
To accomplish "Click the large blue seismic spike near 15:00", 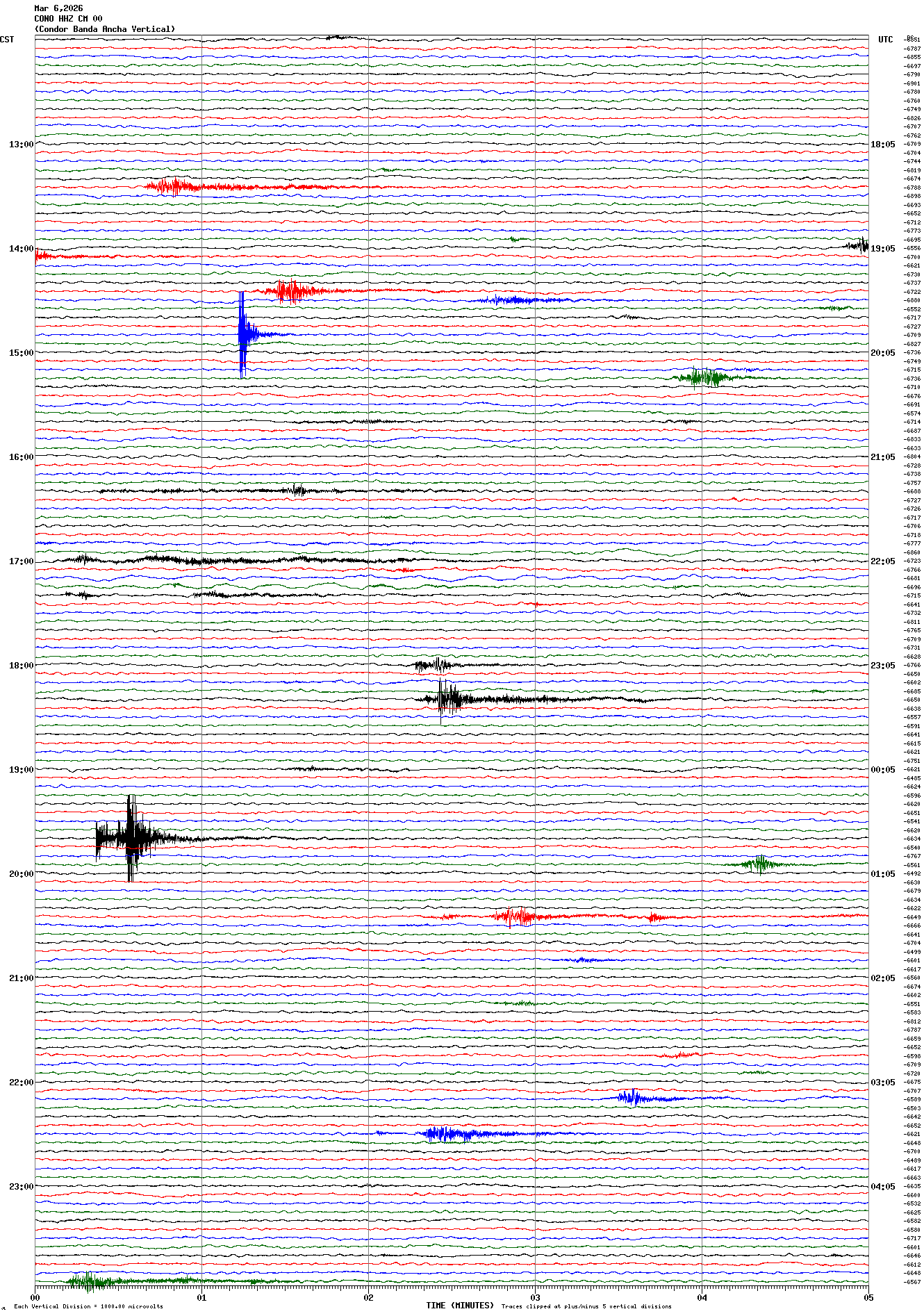I will (x=242, y=334).
